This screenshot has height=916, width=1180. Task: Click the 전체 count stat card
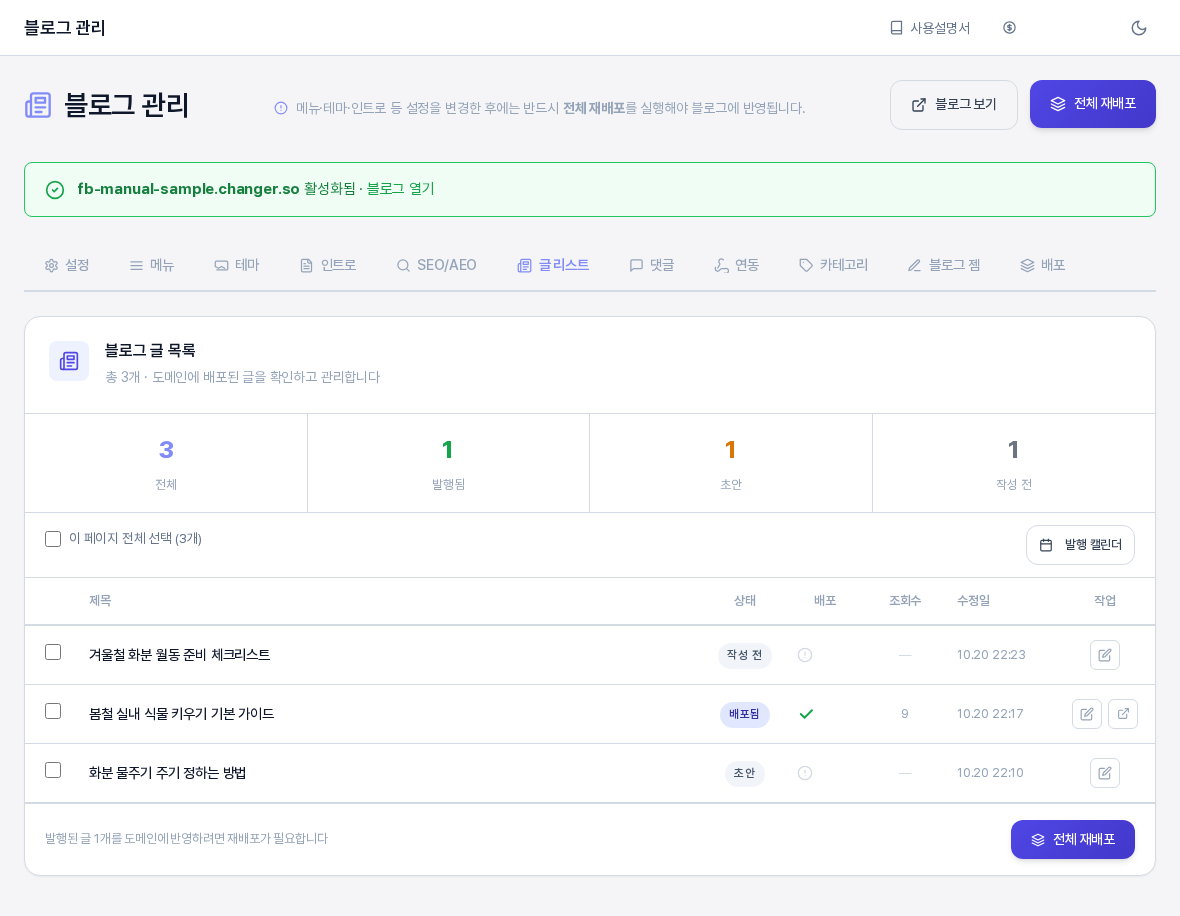166,463
